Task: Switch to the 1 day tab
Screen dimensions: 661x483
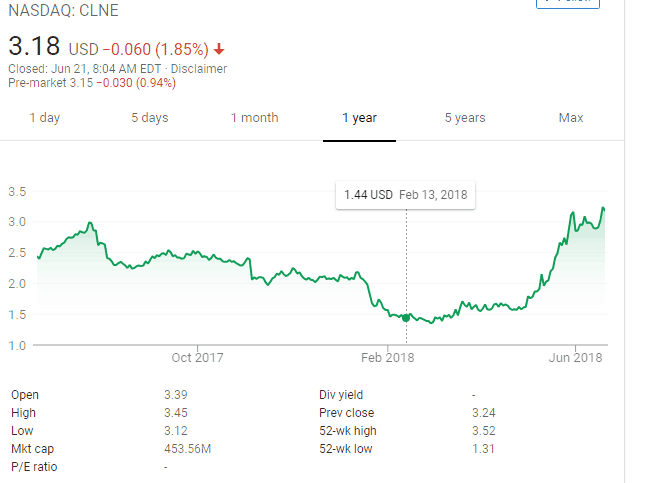Action: point(44,118)
